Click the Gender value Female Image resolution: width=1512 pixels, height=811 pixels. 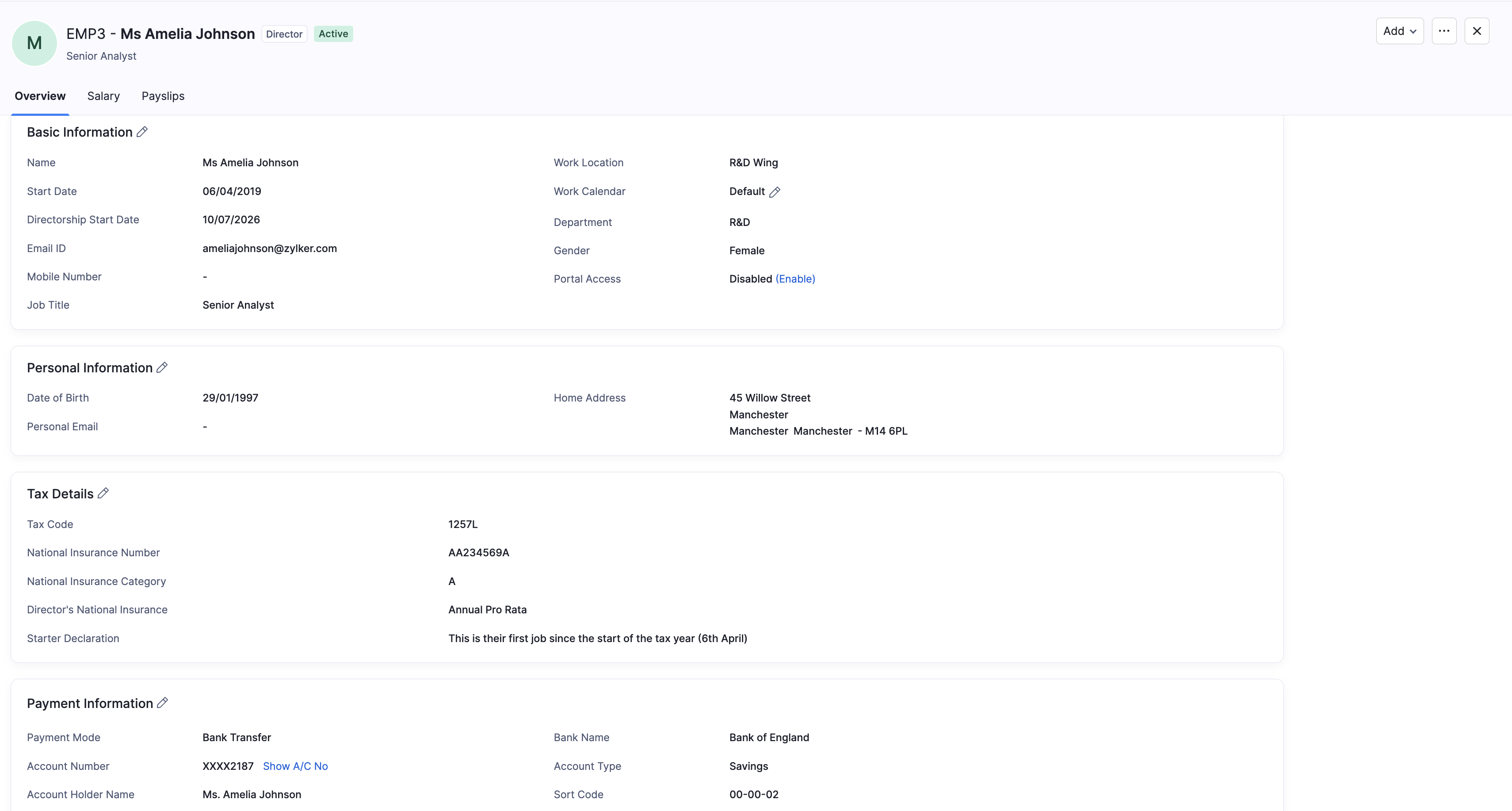(x=747, y=251)
